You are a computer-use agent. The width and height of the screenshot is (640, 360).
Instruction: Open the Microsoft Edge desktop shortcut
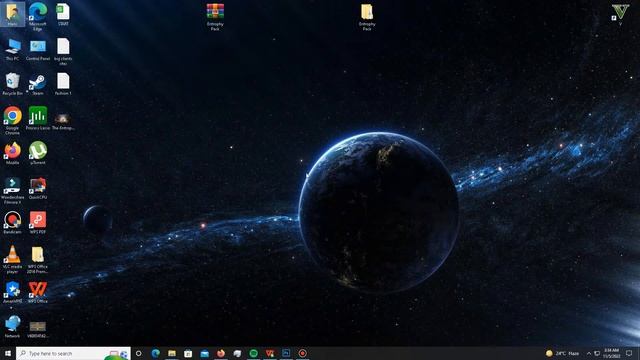click(x=38, y=16)
